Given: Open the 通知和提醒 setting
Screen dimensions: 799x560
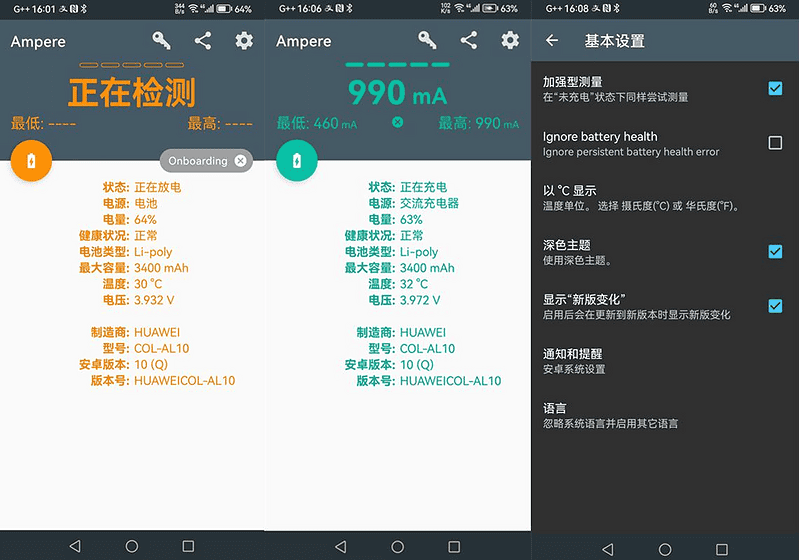Looking at the screenshot, I should pyautogui.click(x=665, y=361).
